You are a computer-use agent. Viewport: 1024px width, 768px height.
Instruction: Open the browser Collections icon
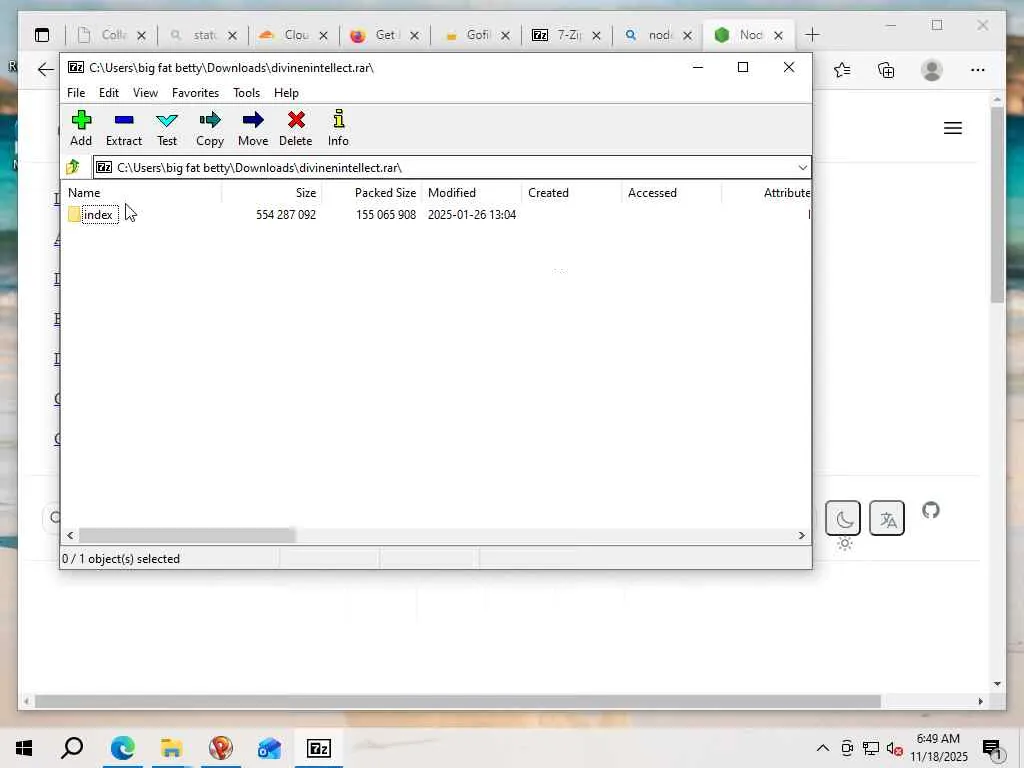pos(886,70)
